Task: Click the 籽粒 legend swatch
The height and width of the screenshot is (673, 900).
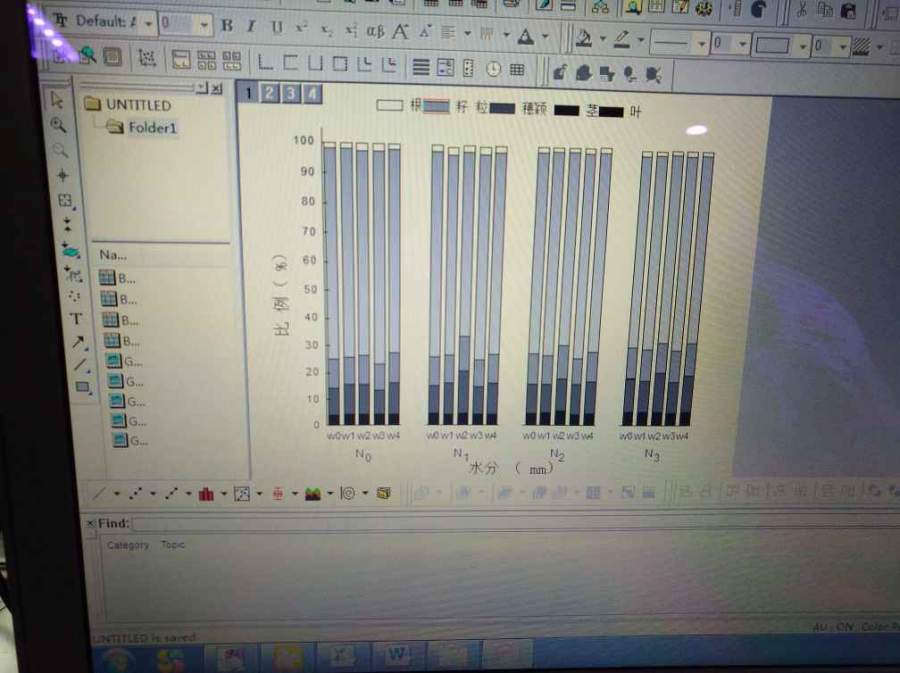Action: 436,106
